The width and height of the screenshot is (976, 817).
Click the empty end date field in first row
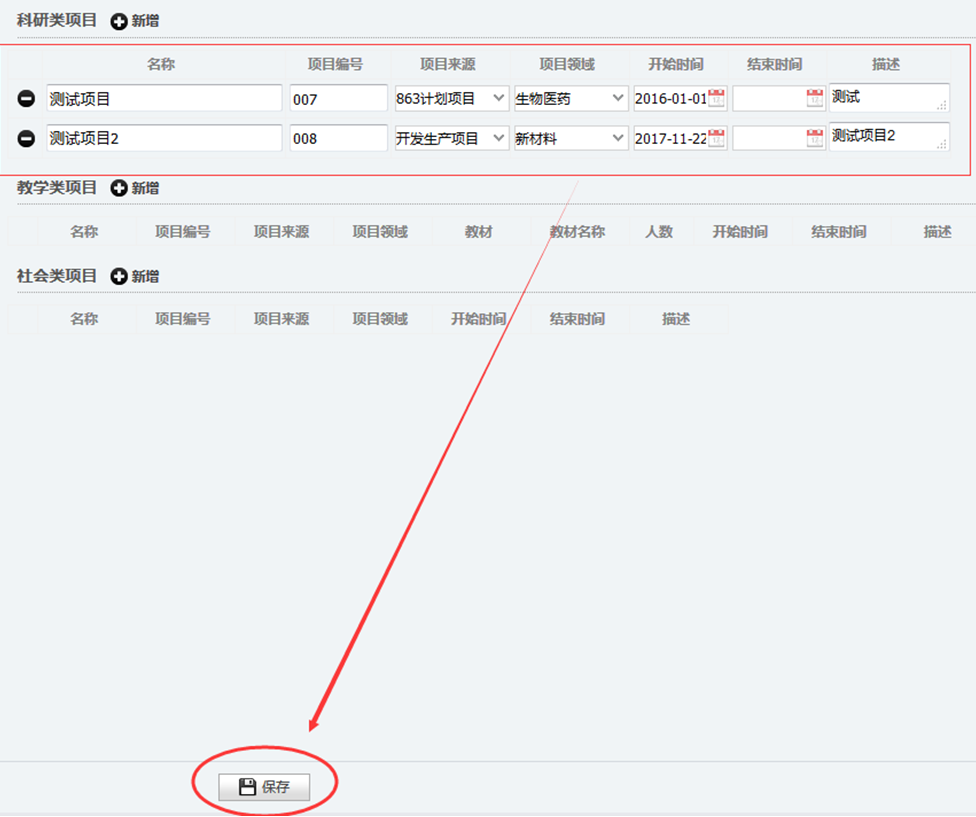coord(768,98)
